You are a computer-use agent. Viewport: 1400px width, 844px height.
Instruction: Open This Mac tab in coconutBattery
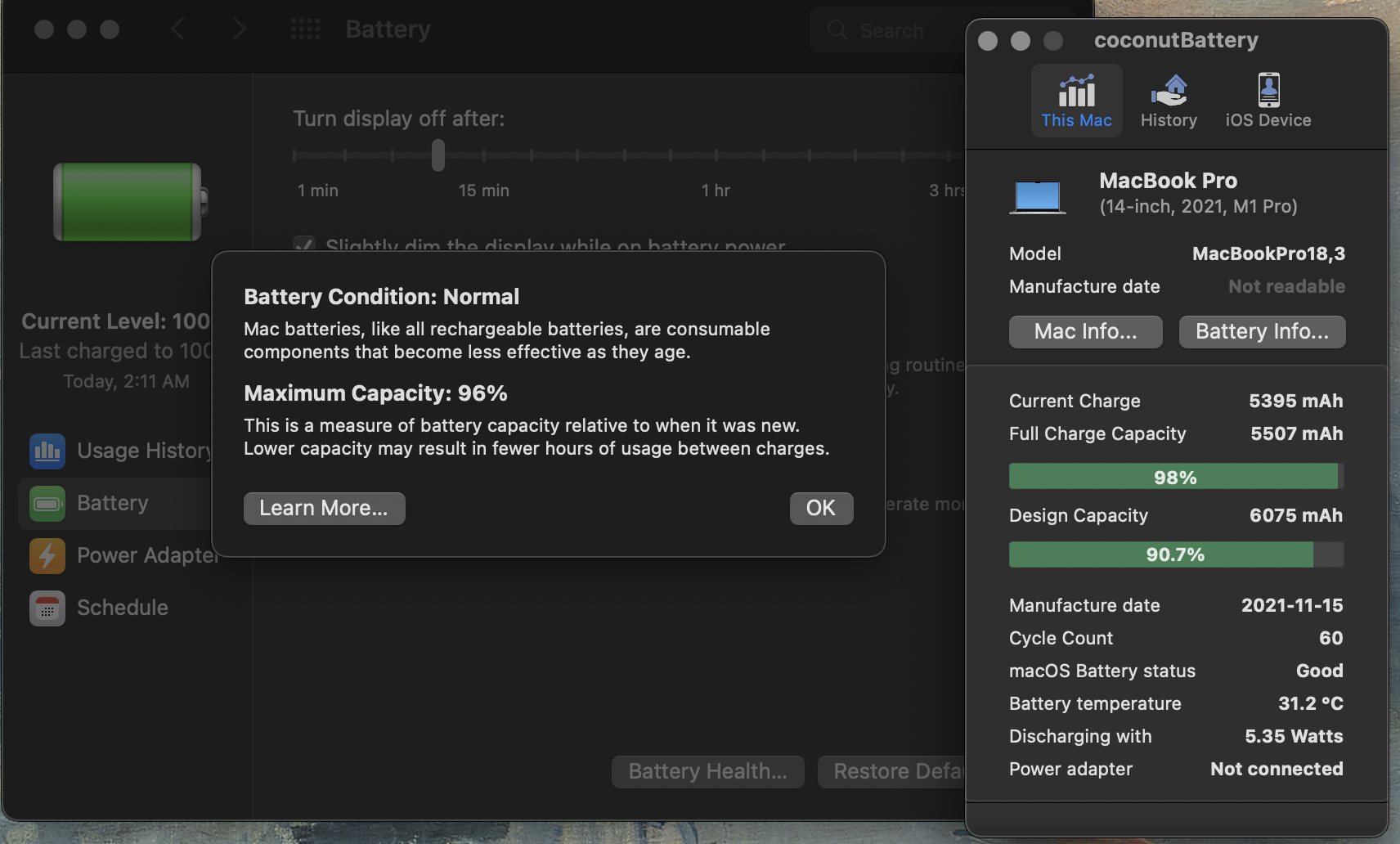[1076, 101]
